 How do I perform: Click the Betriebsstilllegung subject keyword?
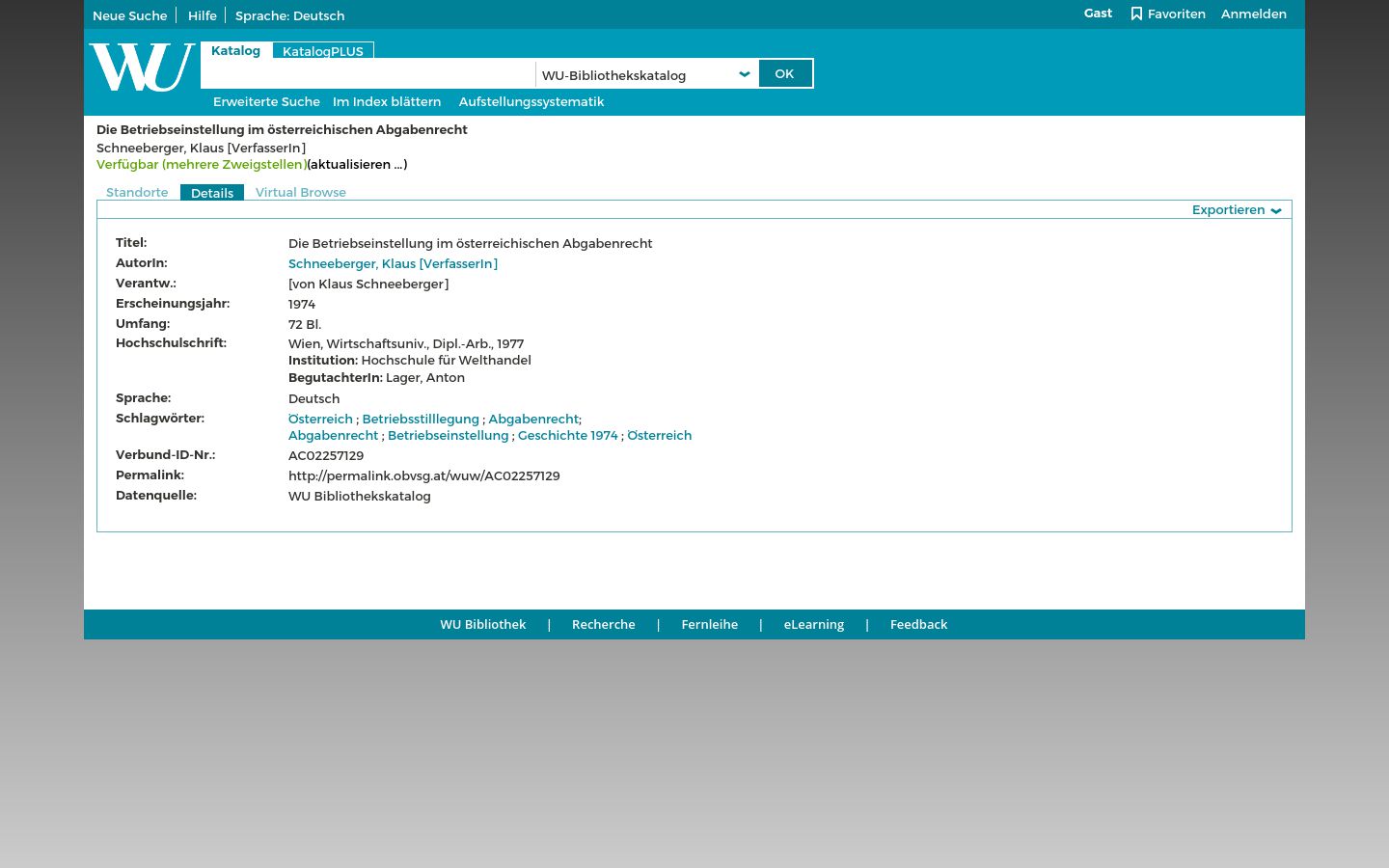tap(421, 419)
